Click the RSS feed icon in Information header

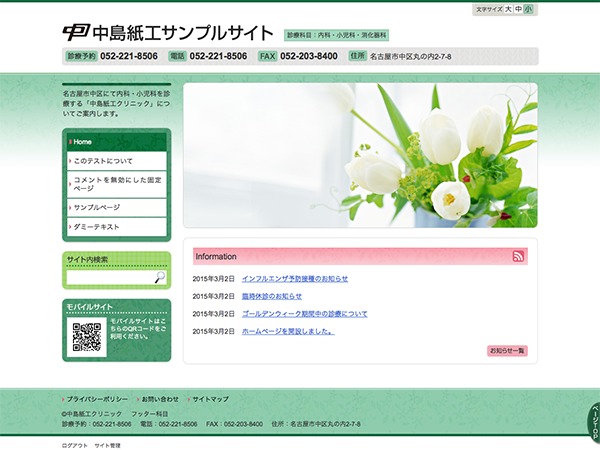tap(518, 256)
